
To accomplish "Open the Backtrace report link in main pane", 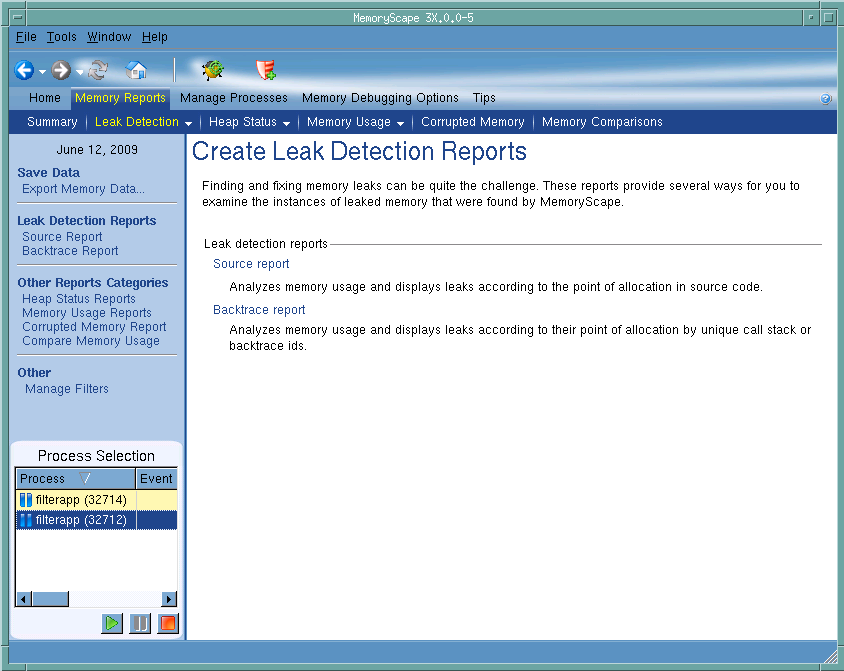I will pyautogui.click(x=259, y=310).
